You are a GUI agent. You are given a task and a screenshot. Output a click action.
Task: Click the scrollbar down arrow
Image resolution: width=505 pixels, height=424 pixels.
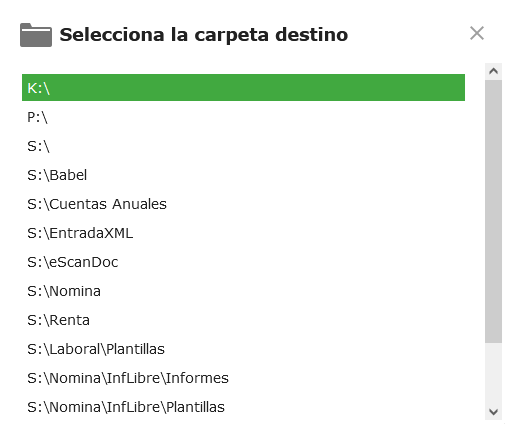tap(493, 412)
